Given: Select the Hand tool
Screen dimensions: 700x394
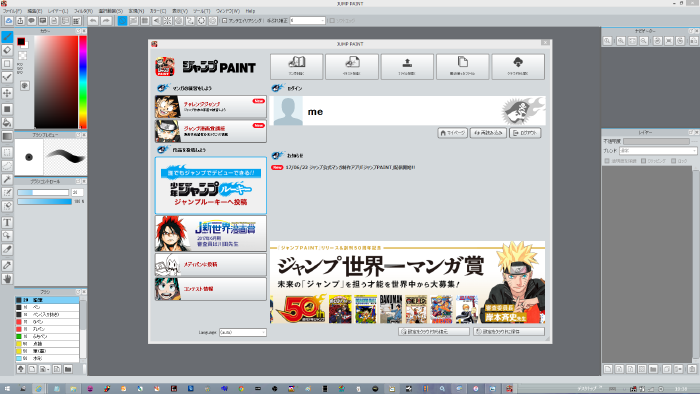Looking at the screenshot, I should [x=7, y=279].
